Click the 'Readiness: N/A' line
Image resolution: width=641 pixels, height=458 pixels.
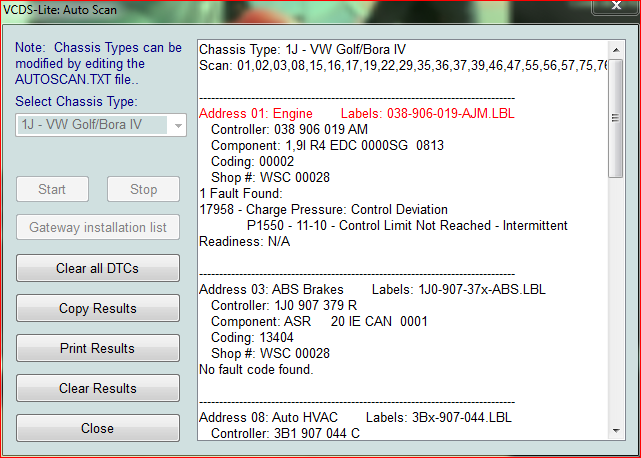pos(244,242)
